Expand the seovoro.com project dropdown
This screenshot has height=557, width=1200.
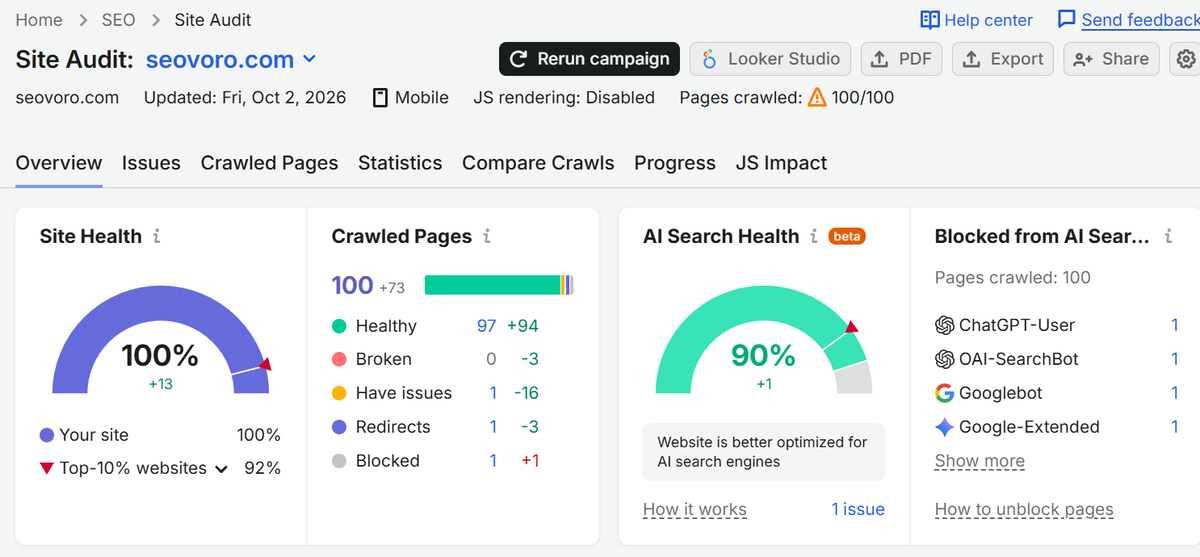pyautogui.click(x=309, y=59)
